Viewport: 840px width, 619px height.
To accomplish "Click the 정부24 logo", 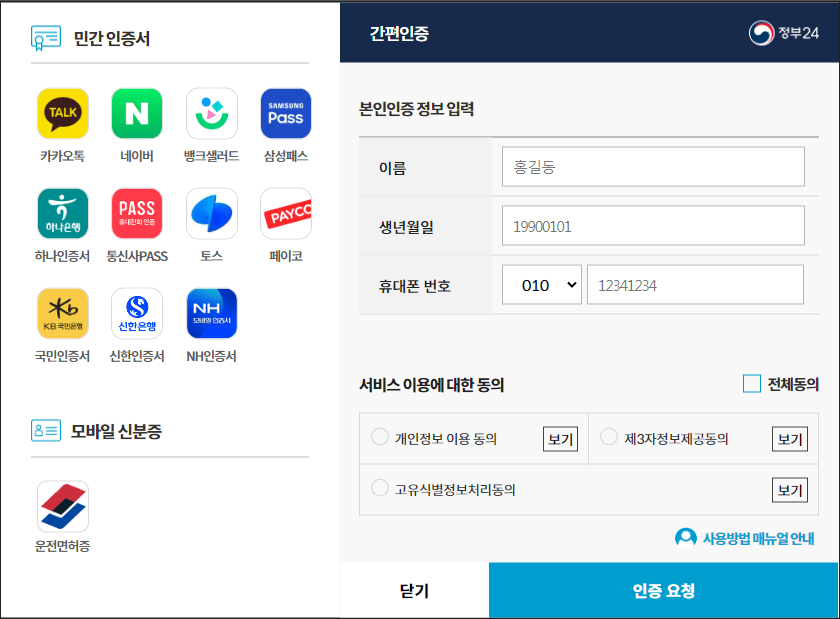I will 784,33.
